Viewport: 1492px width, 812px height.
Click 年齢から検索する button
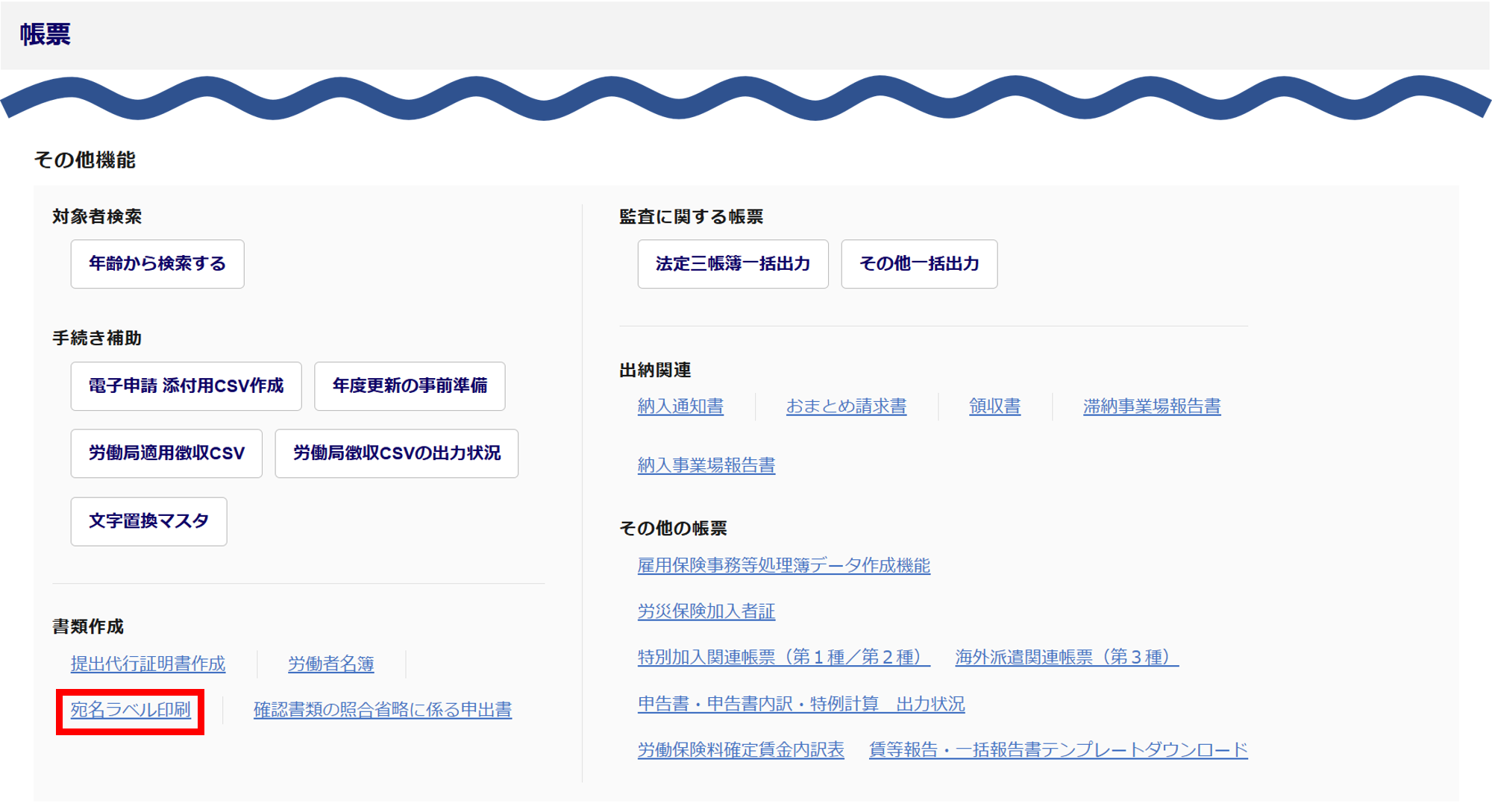tap(157, 264)
